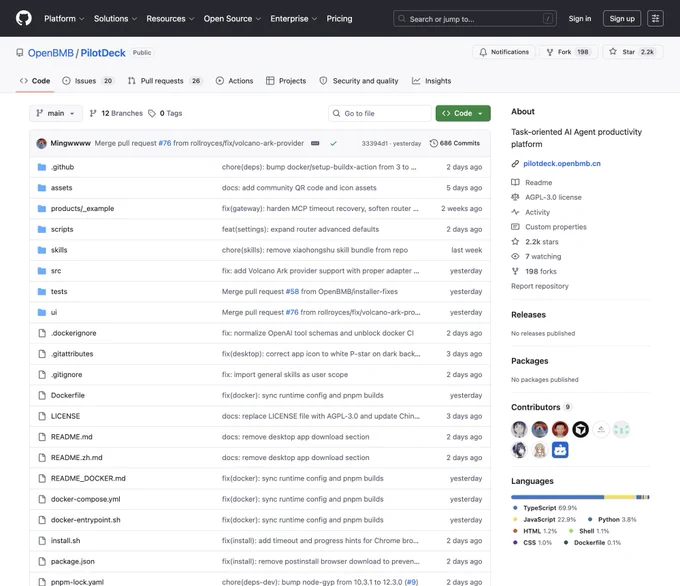
Task: Expand the Resources menu
Action: [170, 19]
